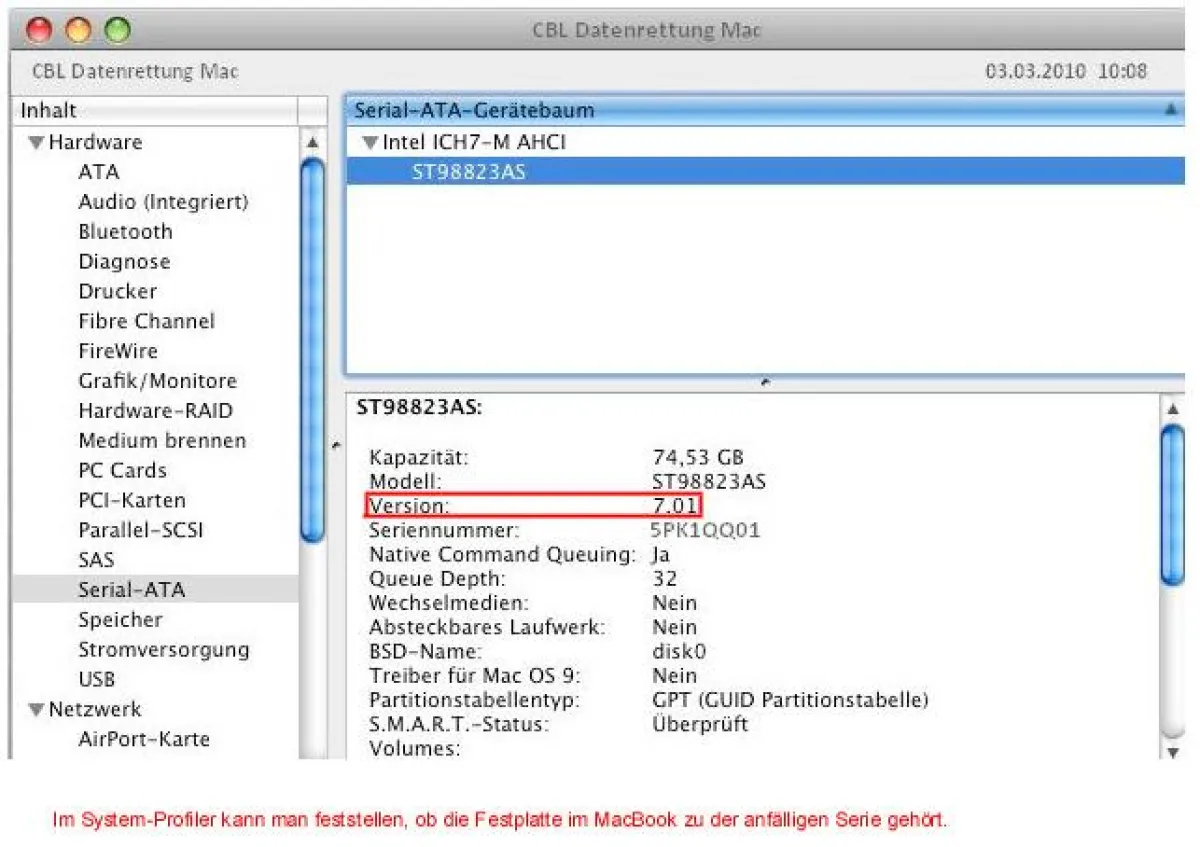Select Hardware-RAID in sidebar

(x=155, y=410)
